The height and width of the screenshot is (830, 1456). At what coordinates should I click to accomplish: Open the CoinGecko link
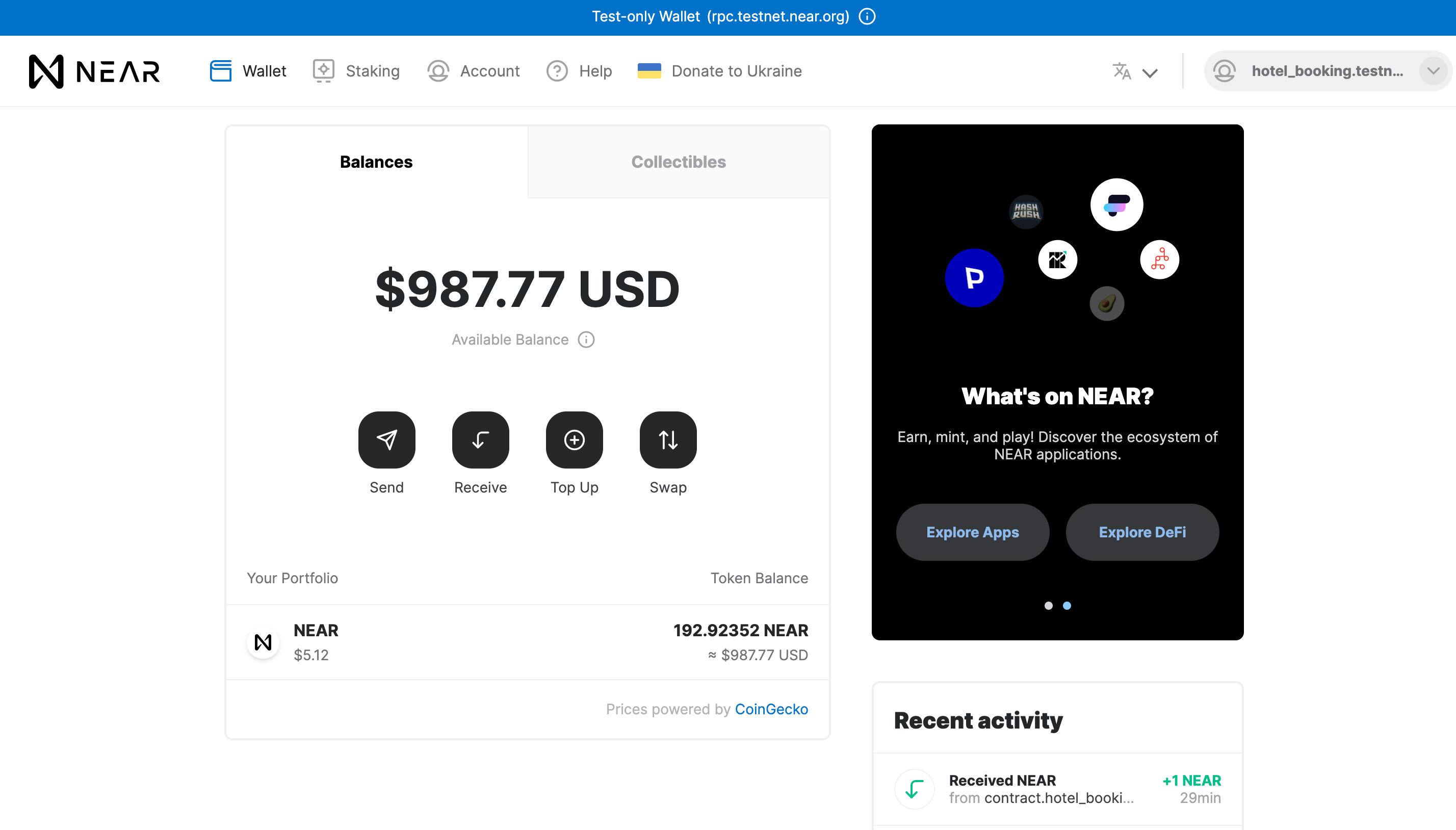pyautogui.click(x=771, y=709)
